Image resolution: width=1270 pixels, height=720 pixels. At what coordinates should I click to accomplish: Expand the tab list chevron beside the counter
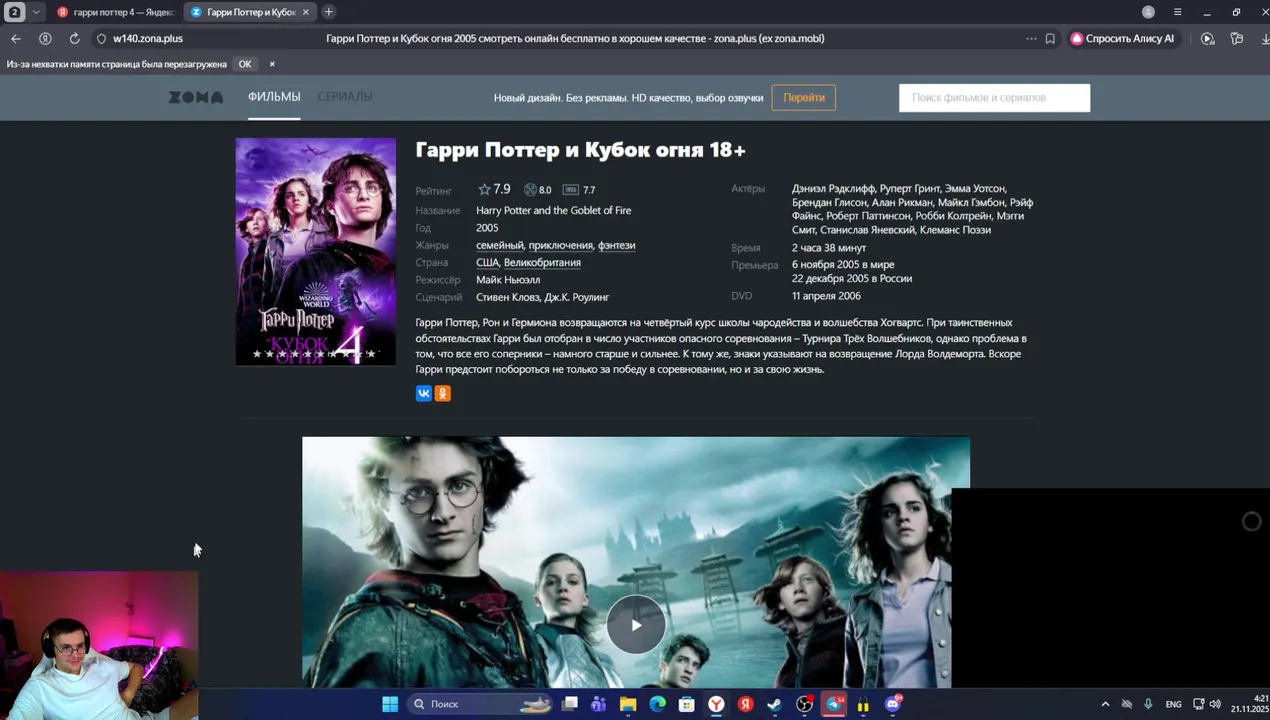pyautogui.click(x=37, y=12)
